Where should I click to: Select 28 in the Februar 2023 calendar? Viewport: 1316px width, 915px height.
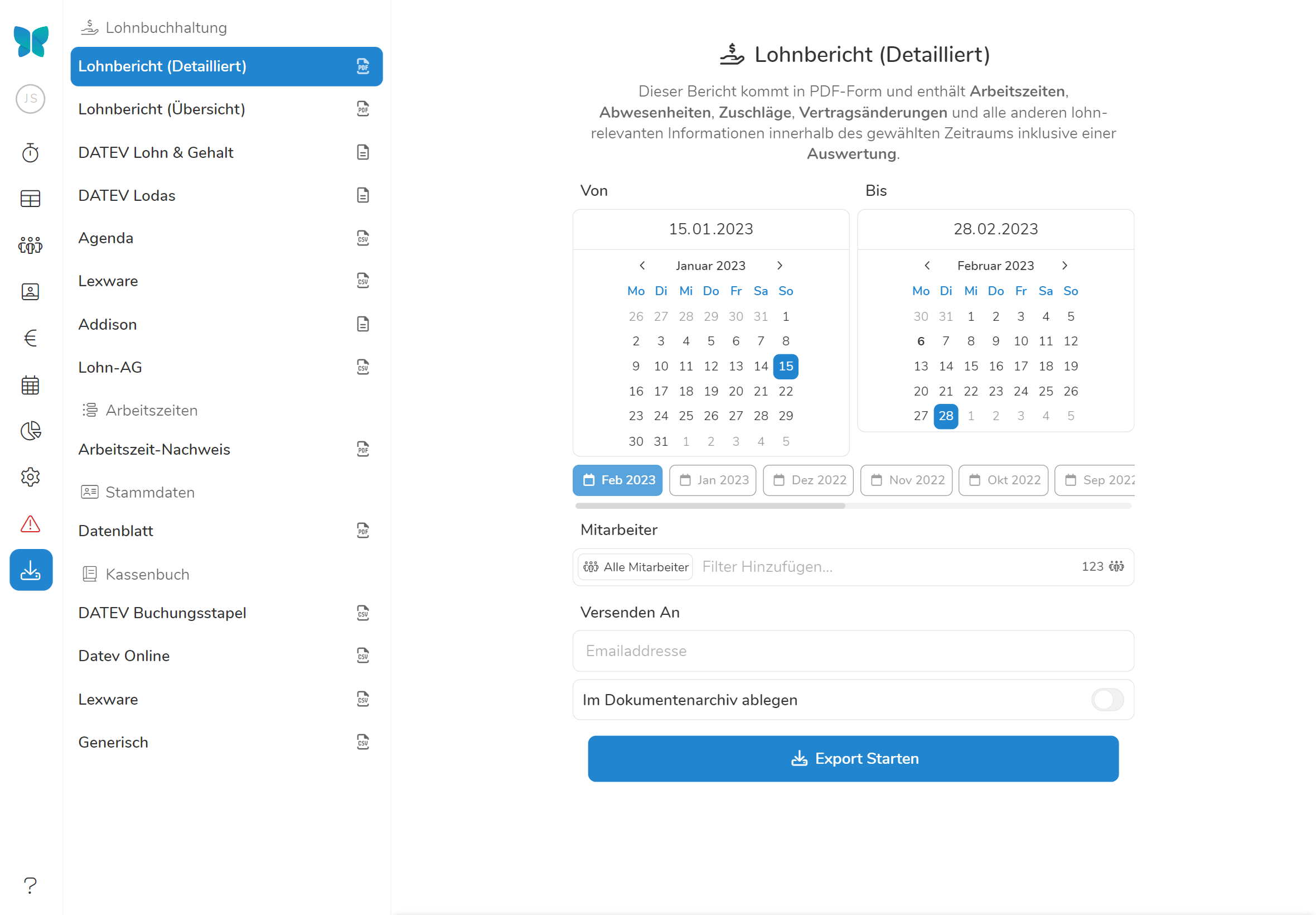(946, 416)
